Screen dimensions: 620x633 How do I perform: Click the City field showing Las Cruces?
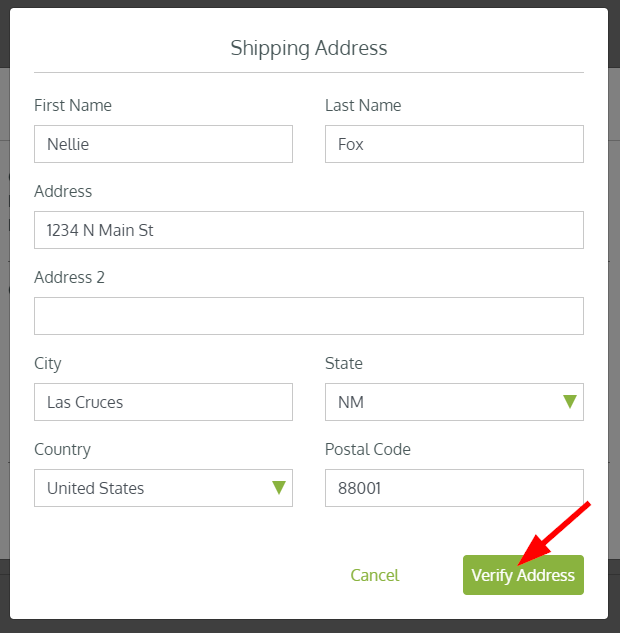(163, 402)
